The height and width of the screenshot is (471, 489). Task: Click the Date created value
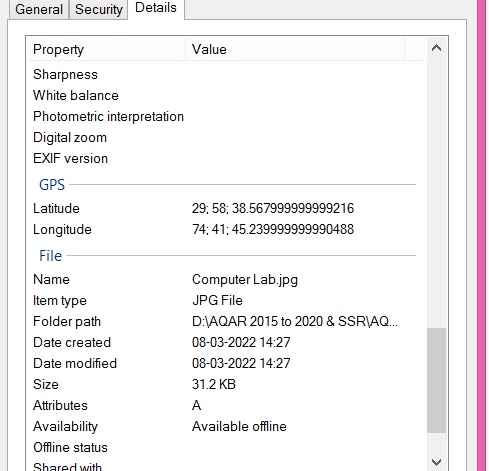point(241,343)
